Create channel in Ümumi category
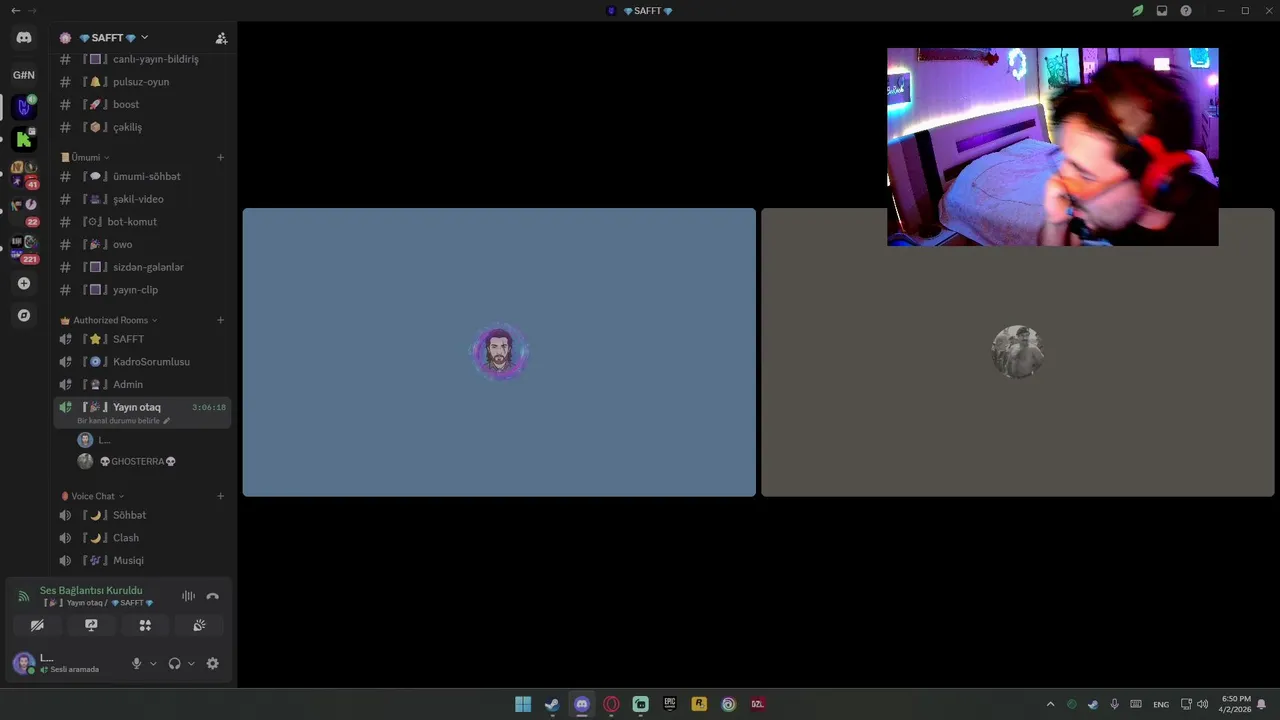 [220, 157]
